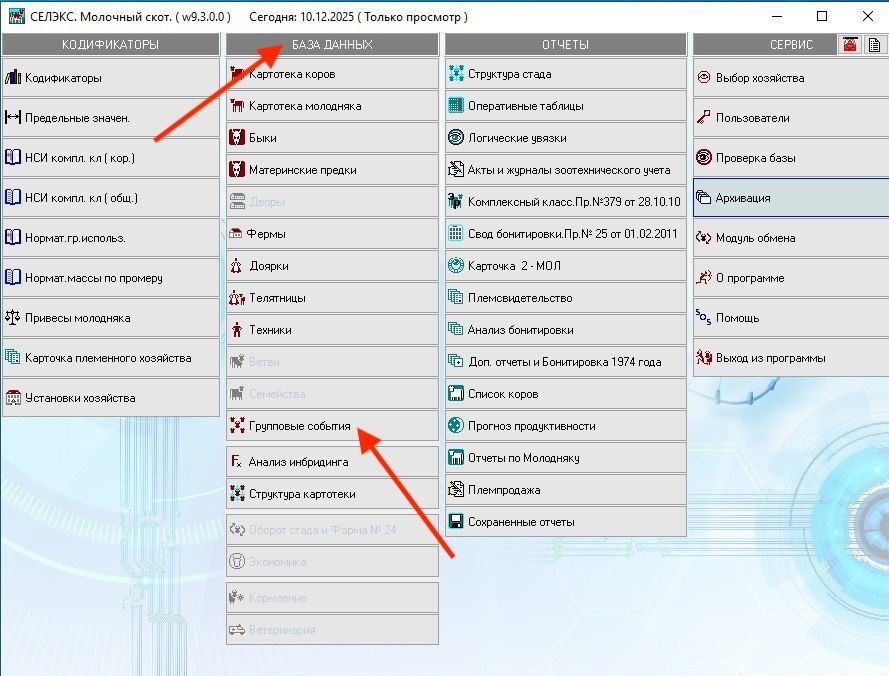Viewport: 889px width, 676px height.
Task: Click the SELEX app icon in title bar
Action: click(x=16, y=16)
